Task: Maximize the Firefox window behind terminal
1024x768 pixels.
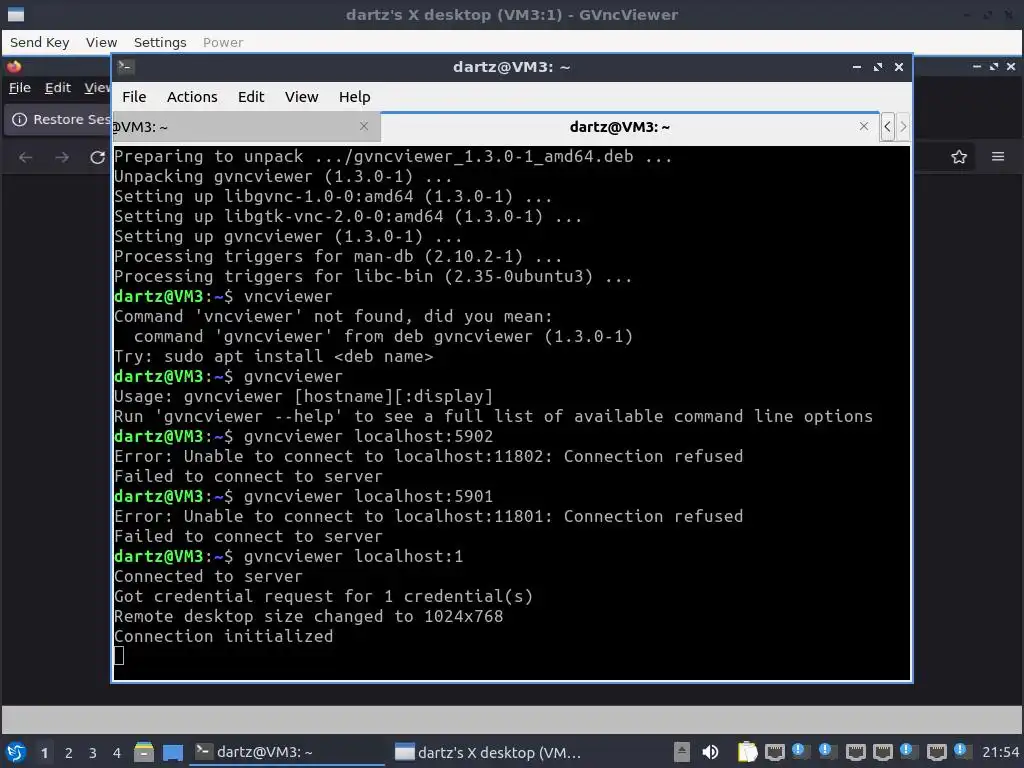Action: click(x=994, y=67)
